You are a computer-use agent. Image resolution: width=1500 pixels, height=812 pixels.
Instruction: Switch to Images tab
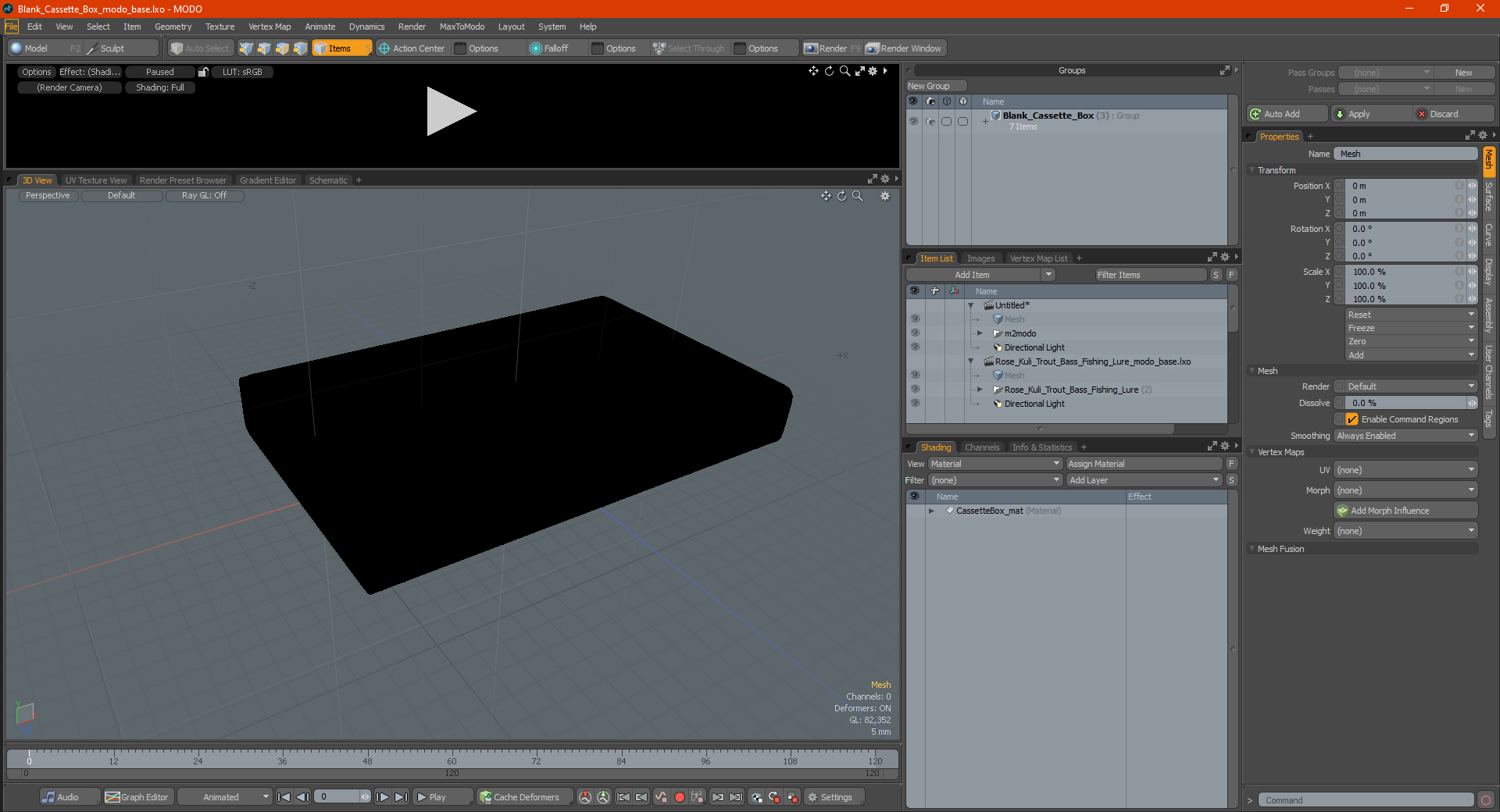pyautogui.click(x=980, y=258)
